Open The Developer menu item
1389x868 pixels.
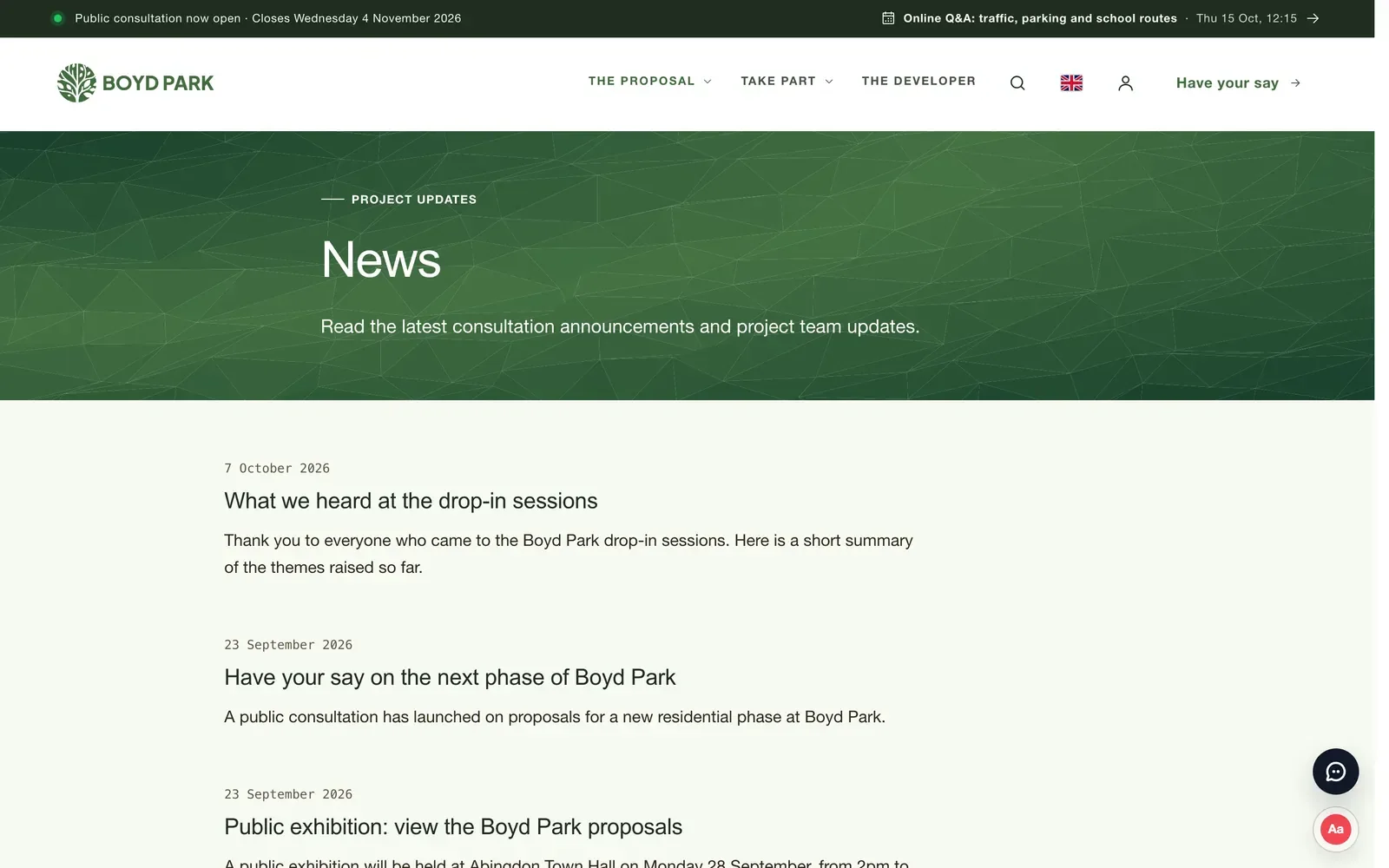click(x=918, y=81)
